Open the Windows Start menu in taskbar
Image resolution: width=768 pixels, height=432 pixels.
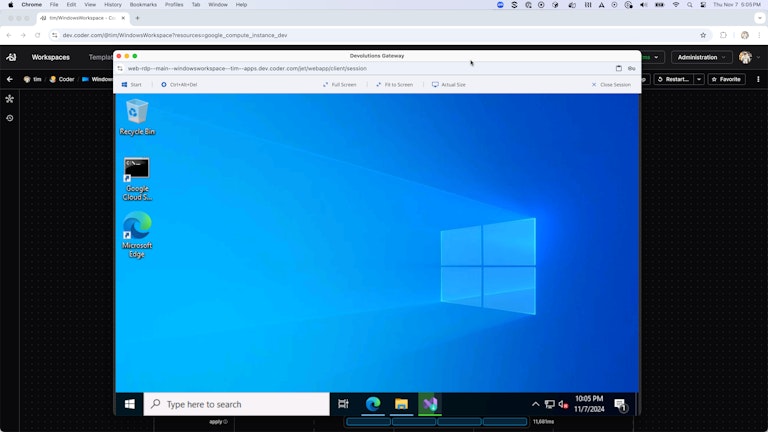[x=130, y=404]
